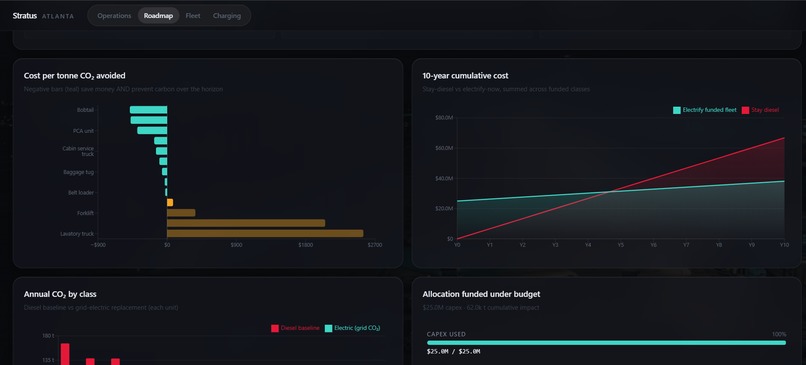Switch to the Operations tab
The image size is (806, 365).
pos(114,16)
